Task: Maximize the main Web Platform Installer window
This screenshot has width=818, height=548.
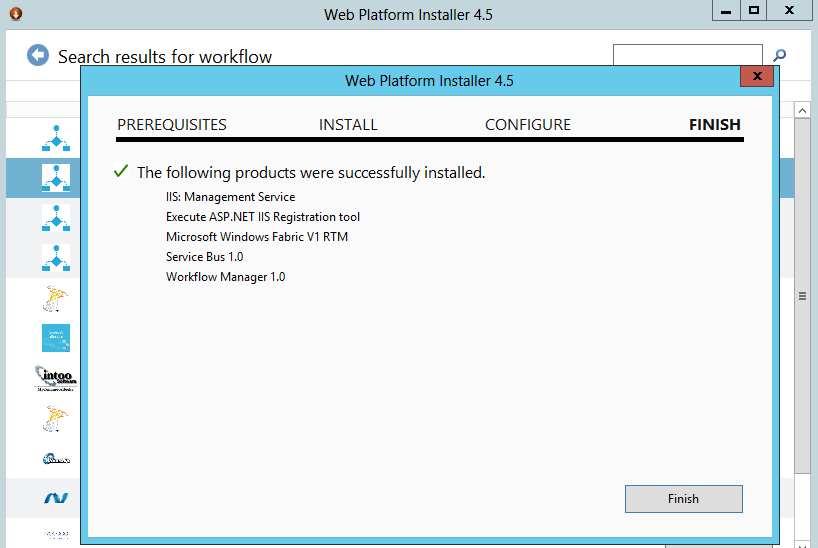Action: click(754, 10)
